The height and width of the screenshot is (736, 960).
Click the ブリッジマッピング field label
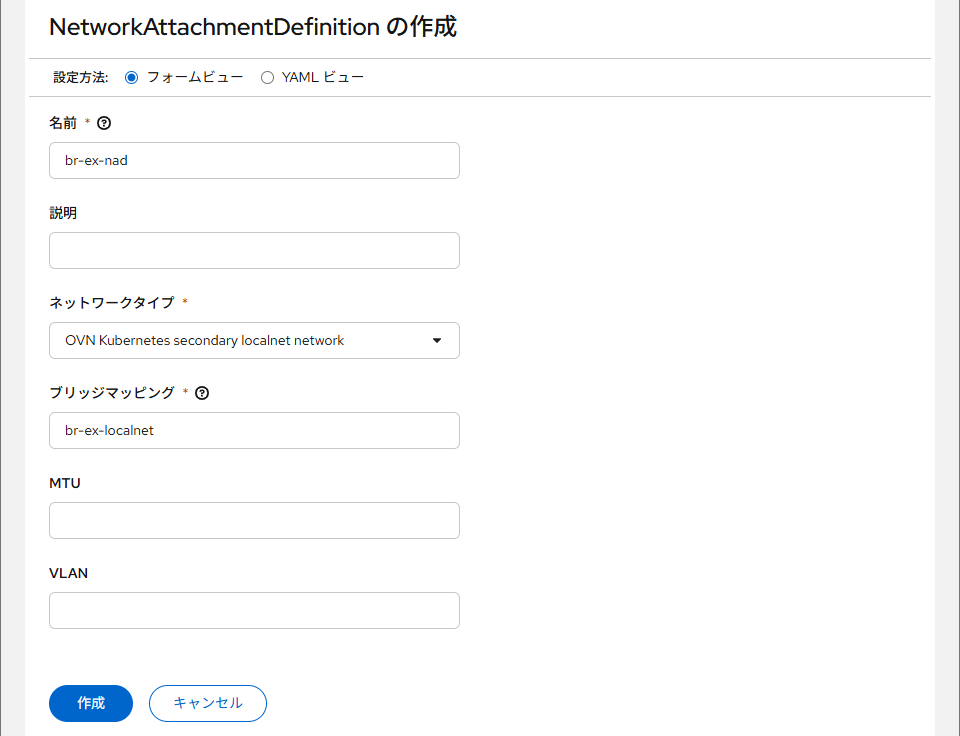coord(111,392)
